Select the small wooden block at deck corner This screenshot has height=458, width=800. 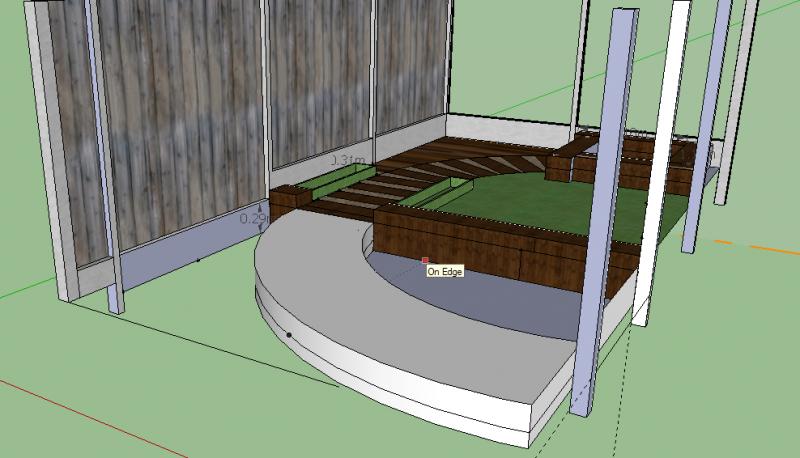pos(293,202)
